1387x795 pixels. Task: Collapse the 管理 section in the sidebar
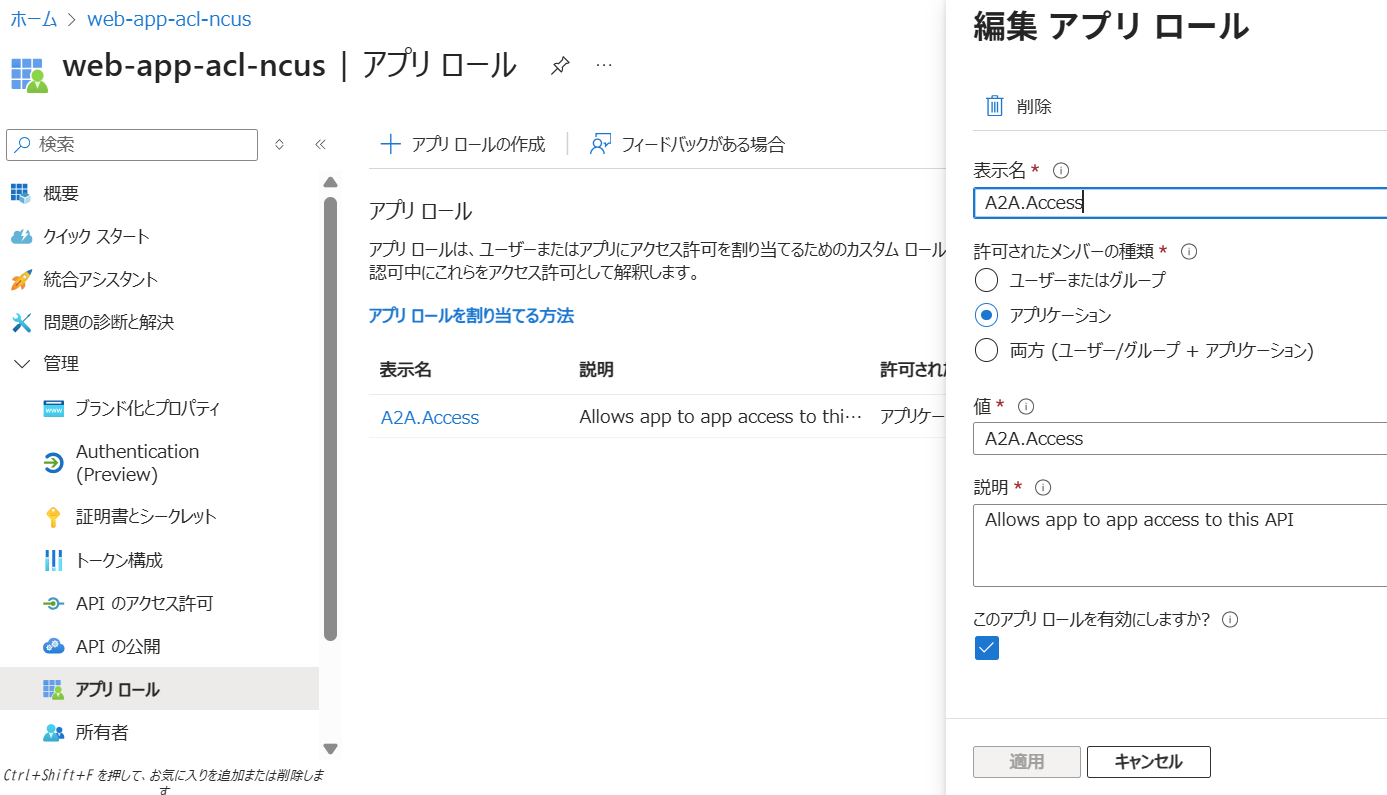22,364
